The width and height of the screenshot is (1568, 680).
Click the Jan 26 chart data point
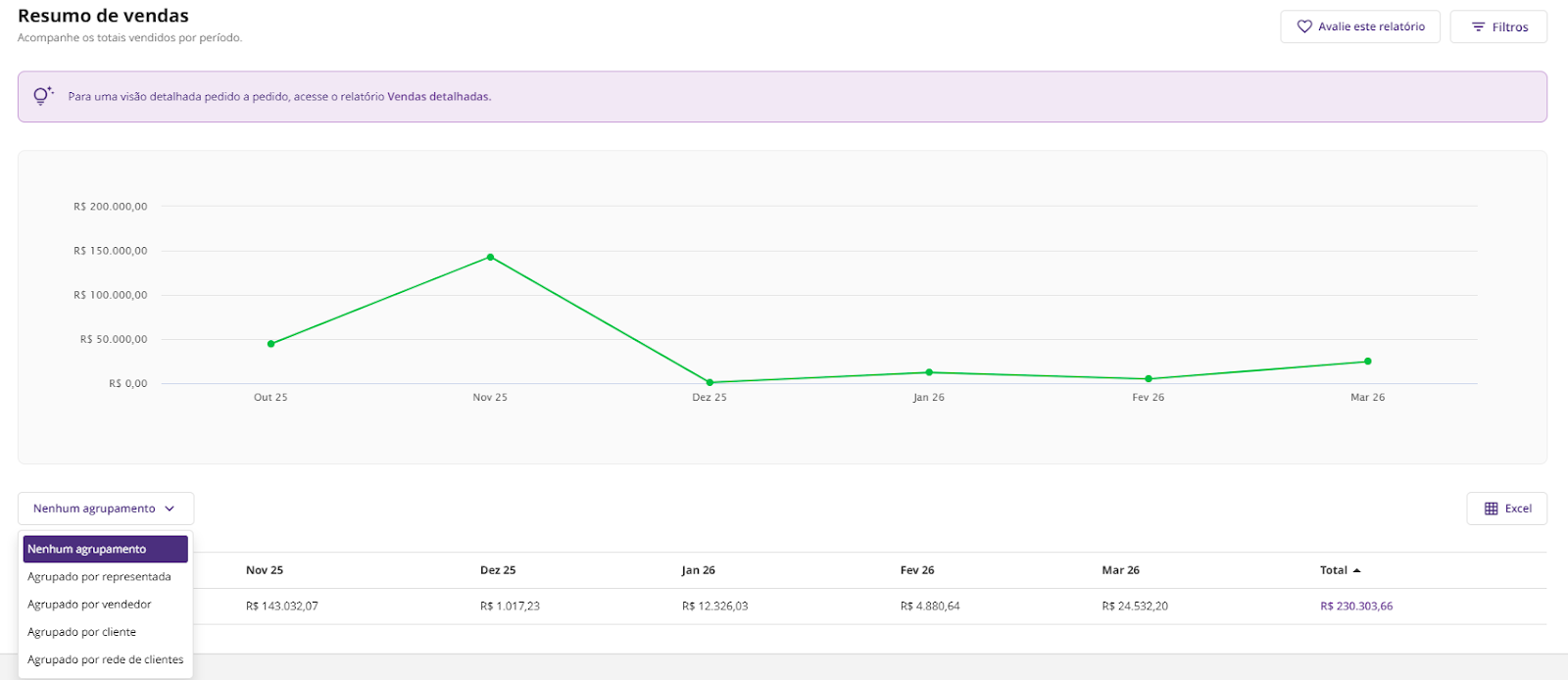(x=929, y=372)
